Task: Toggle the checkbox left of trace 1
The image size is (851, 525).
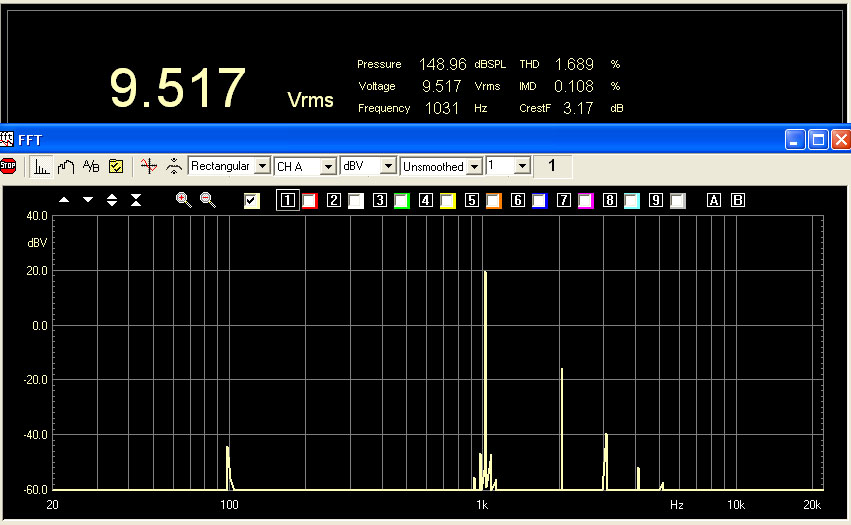Action: pos(252,201)
